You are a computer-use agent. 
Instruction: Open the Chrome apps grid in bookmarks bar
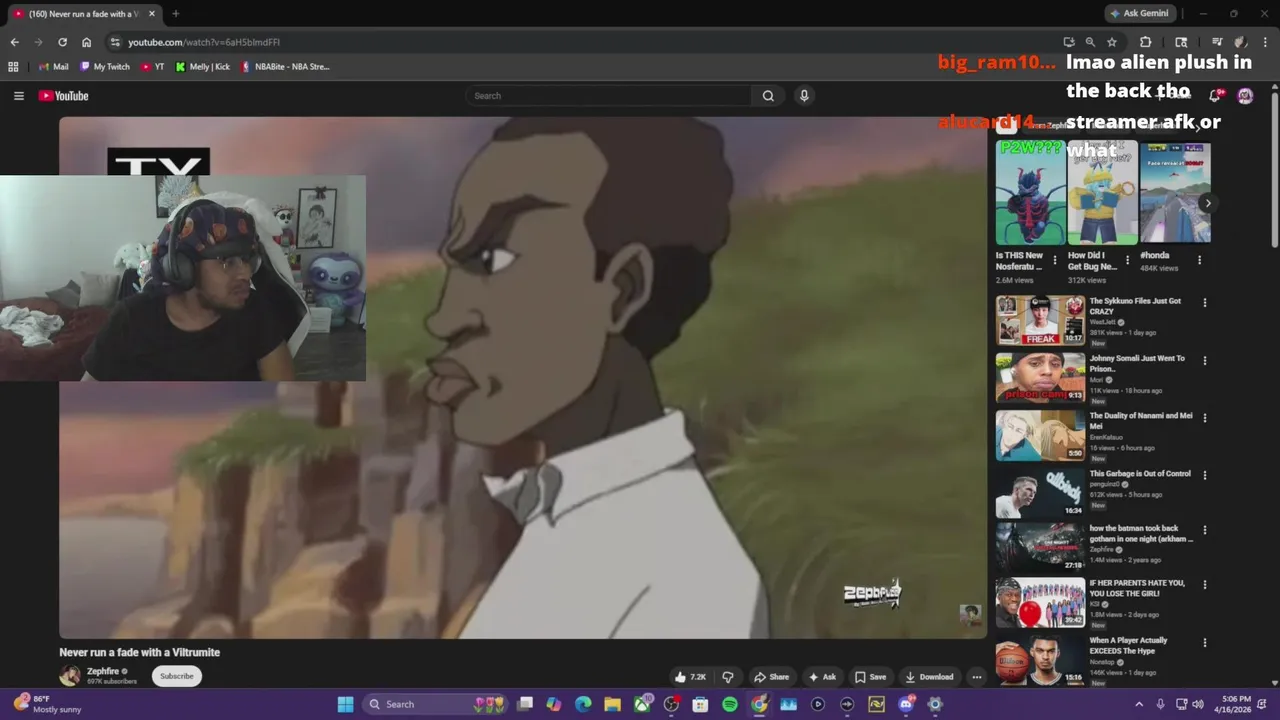[13, 67]
